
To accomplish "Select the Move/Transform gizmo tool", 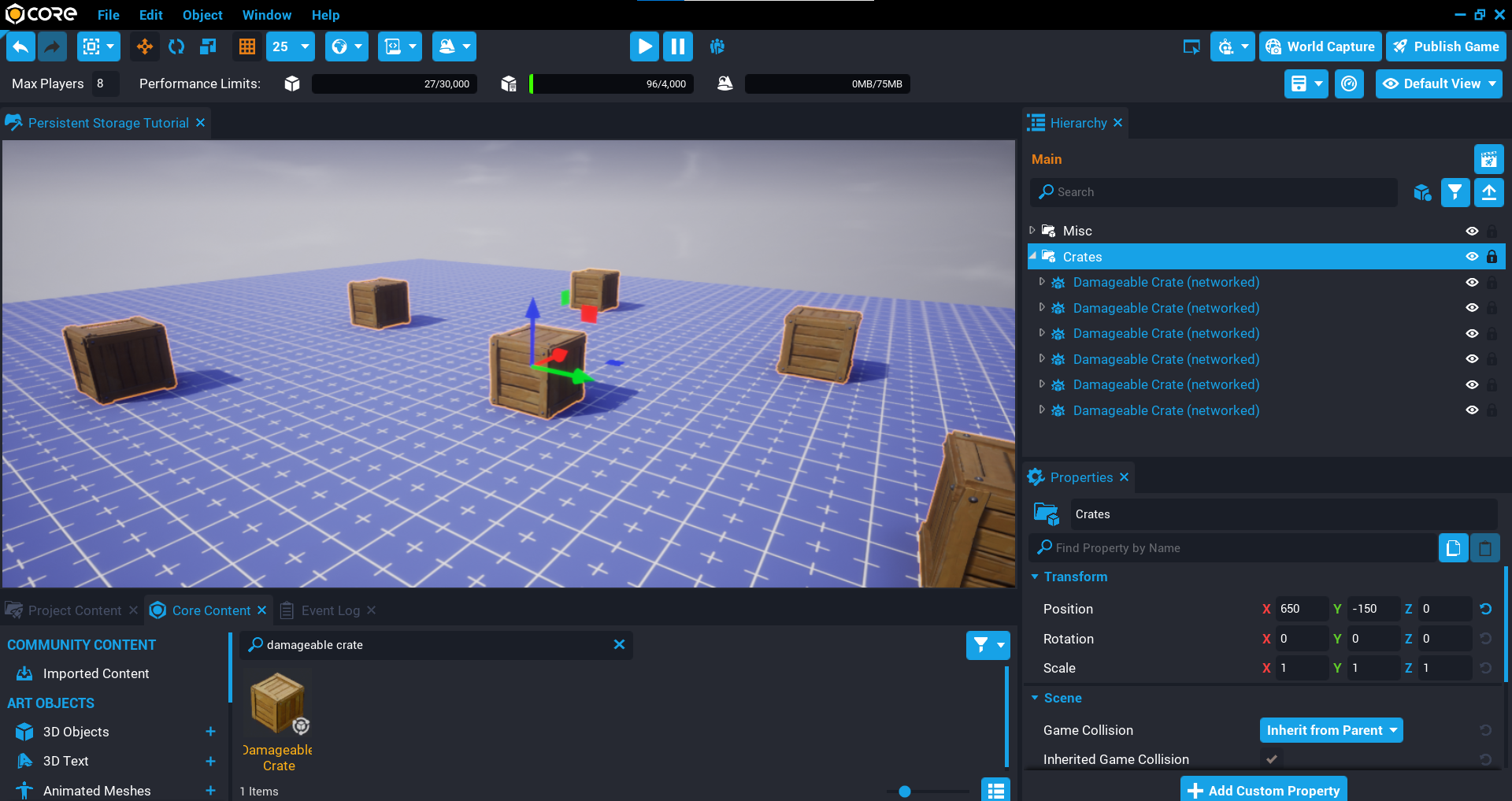I will point(144,46).
